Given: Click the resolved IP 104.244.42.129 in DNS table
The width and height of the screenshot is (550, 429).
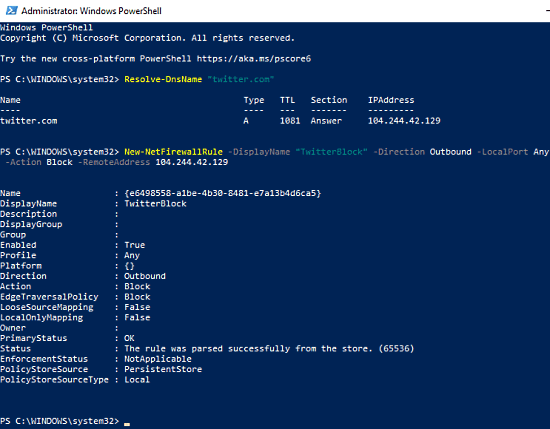Looking at the screenshot, I should tap(404, 121).
